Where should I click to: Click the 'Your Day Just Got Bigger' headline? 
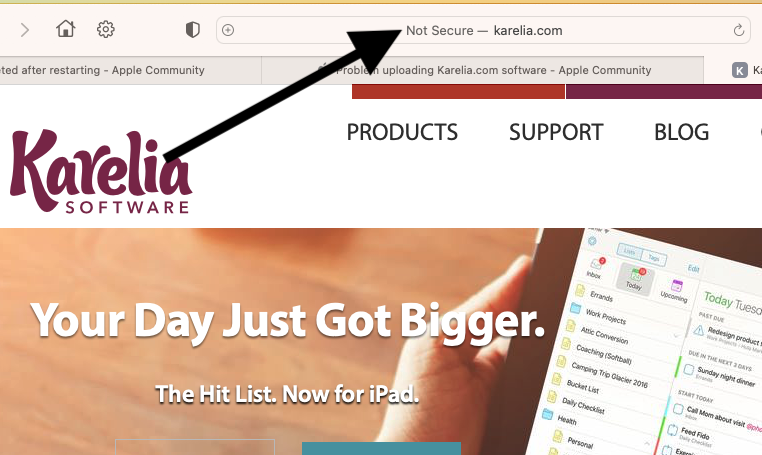[288, 322]
